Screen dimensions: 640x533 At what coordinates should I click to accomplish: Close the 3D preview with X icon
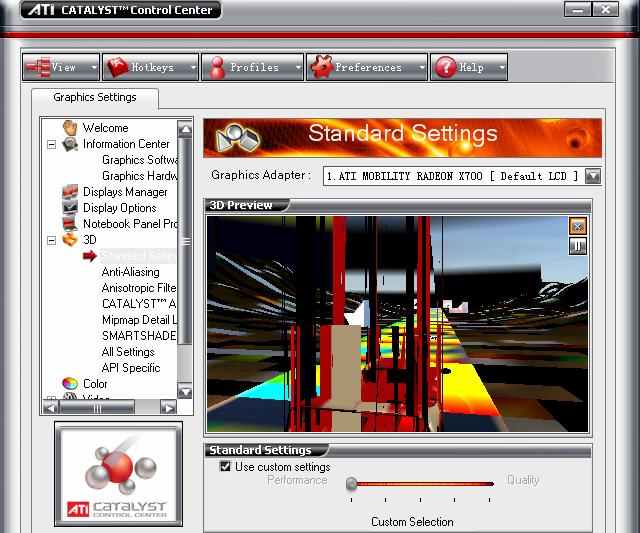[578, 226]
